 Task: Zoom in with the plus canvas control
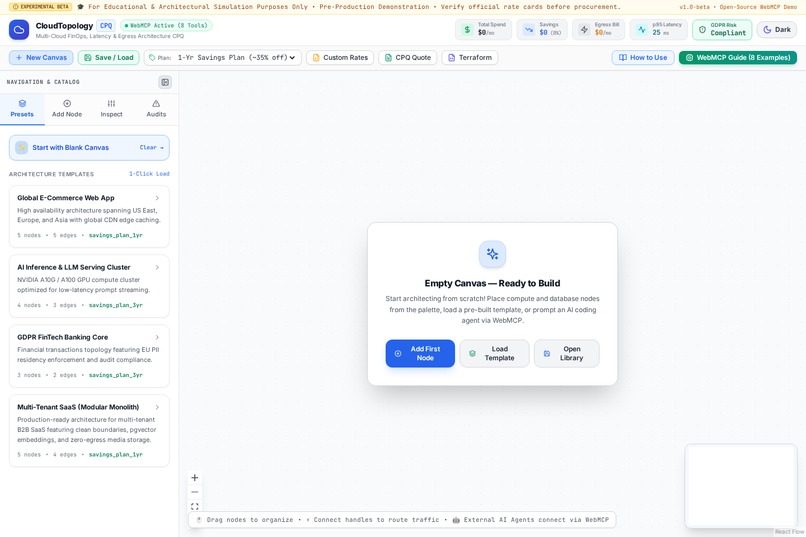point(195,478)
